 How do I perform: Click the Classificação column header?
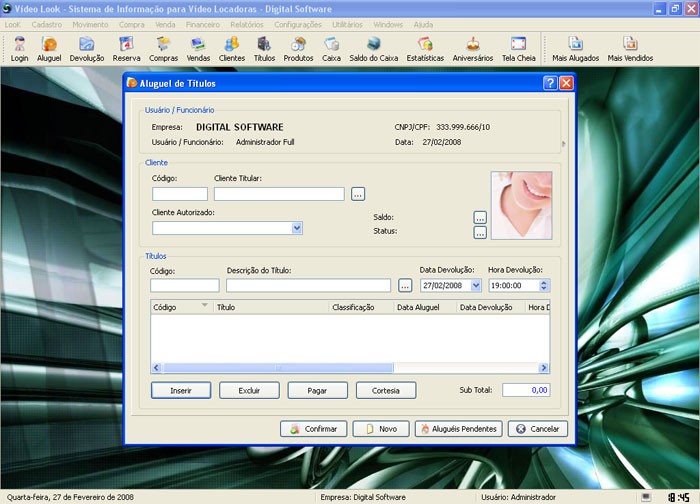coord(361,307)
